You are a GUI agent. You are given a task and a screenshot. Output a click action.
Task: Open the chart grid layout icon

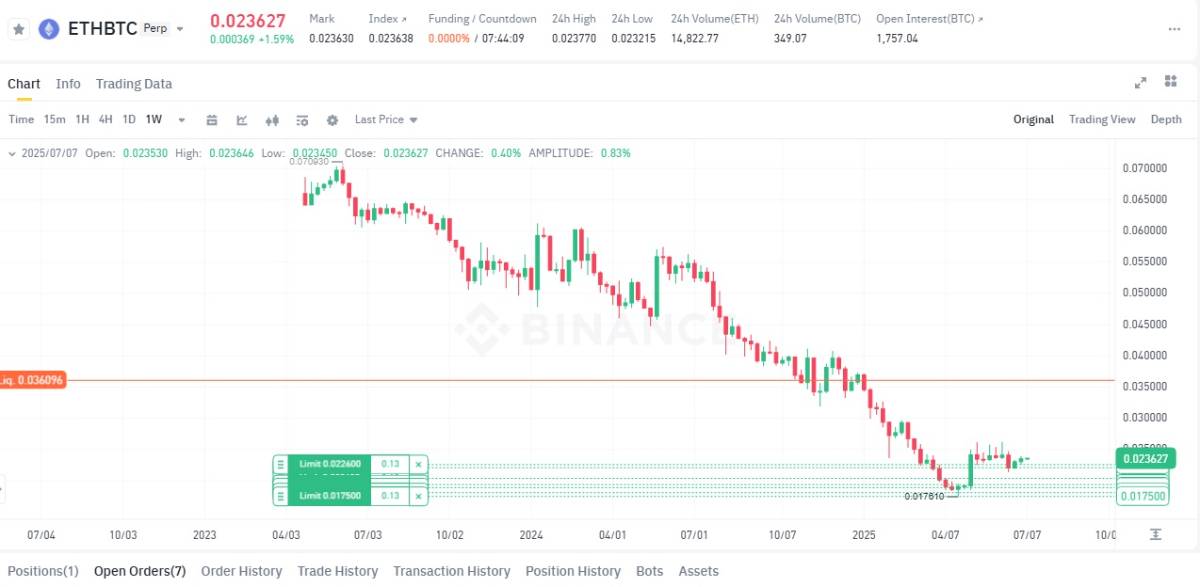(1170, 82)
